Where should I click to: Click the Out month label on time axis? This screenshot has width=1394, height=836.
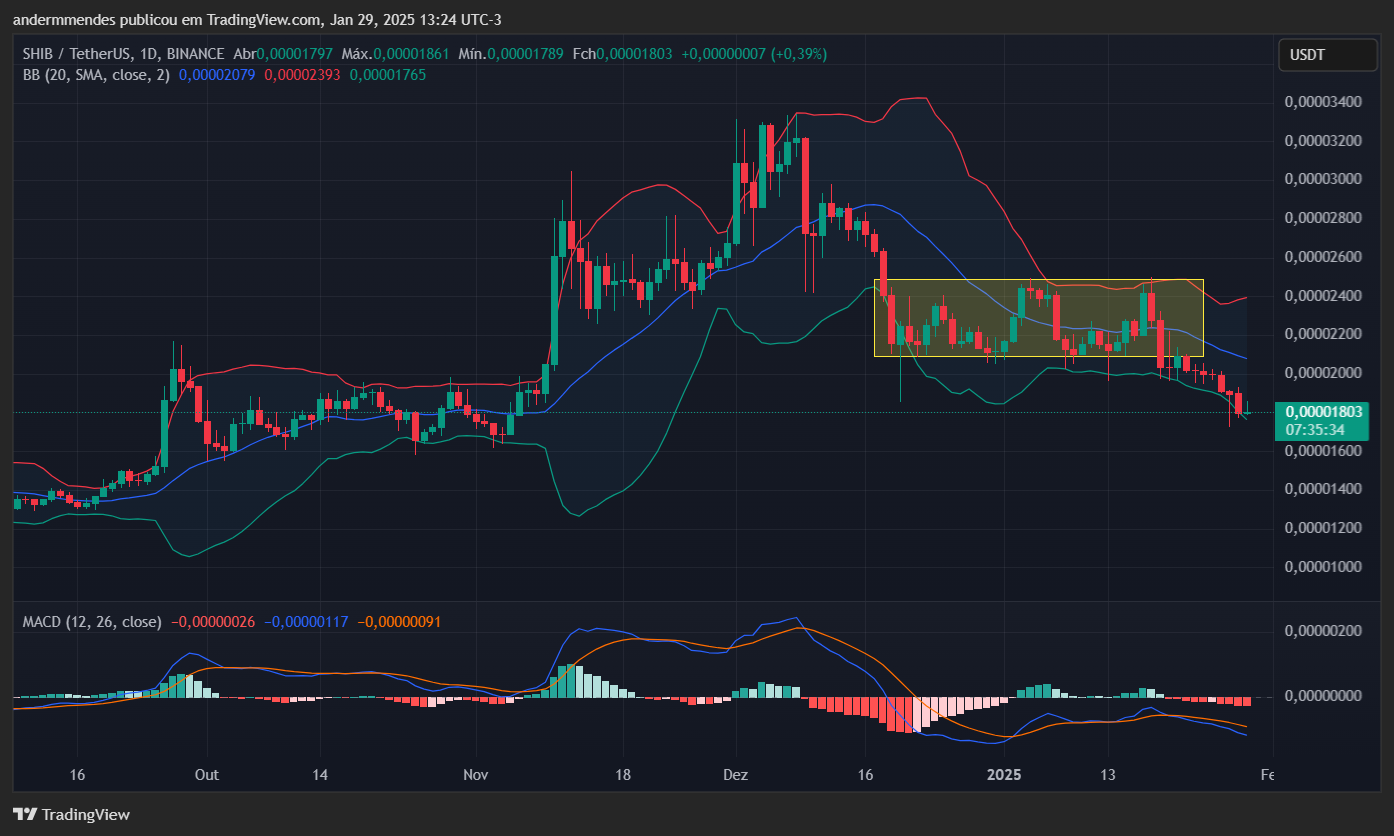point(207,775)
